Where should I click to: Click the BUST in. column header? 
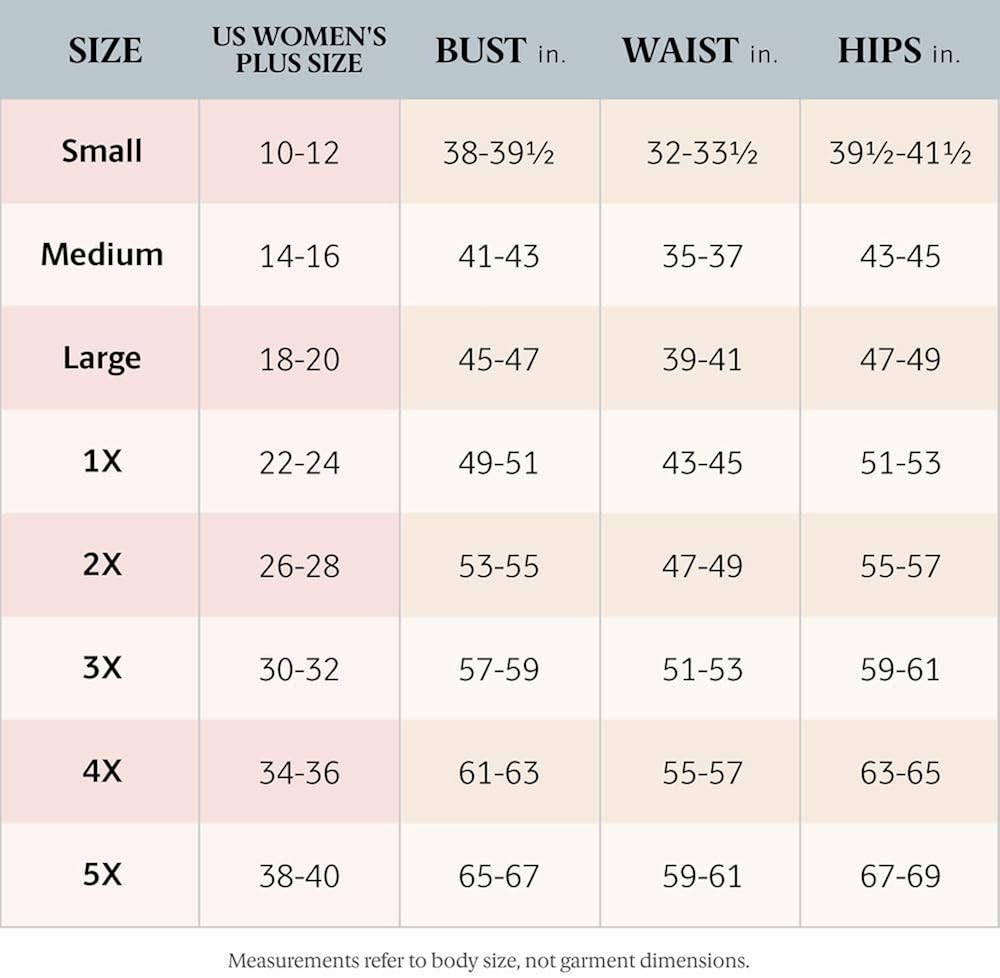coord(500,51)
